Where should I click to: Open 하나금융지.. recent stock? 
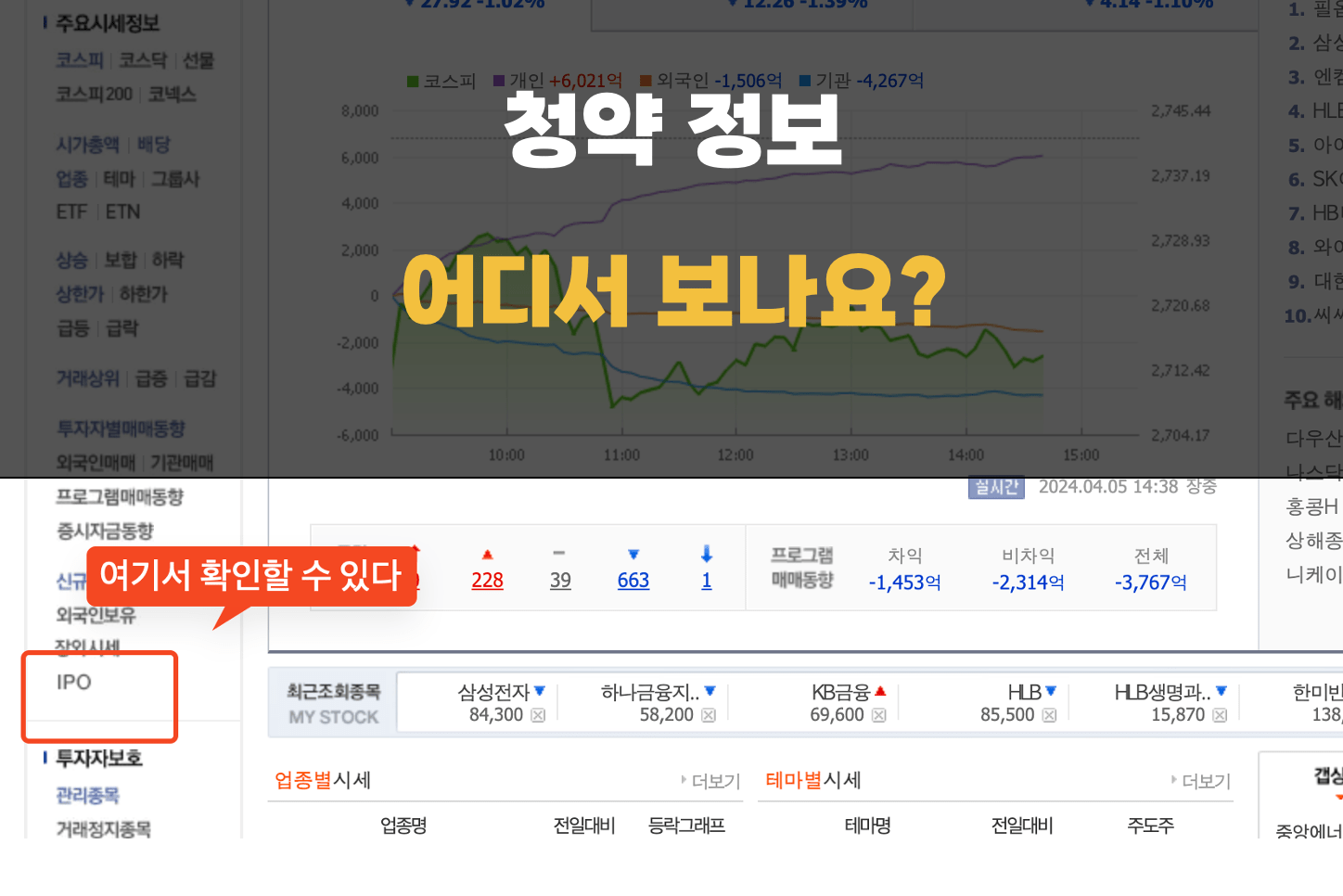click(650, 692)
